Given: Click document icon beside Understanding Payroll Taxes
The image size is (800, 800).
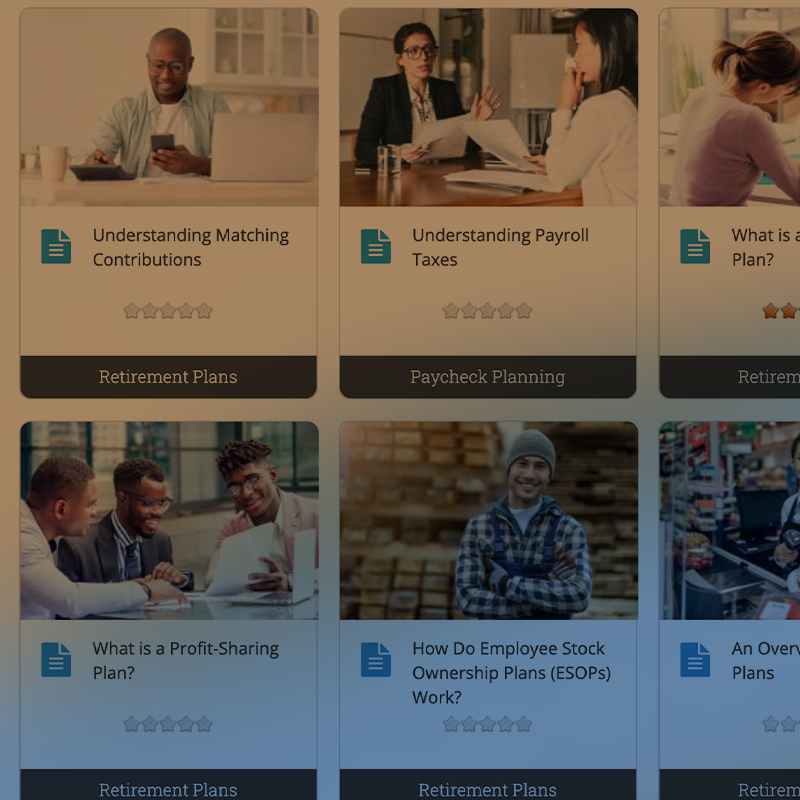Looking at the screenshot, I should 376,246.
